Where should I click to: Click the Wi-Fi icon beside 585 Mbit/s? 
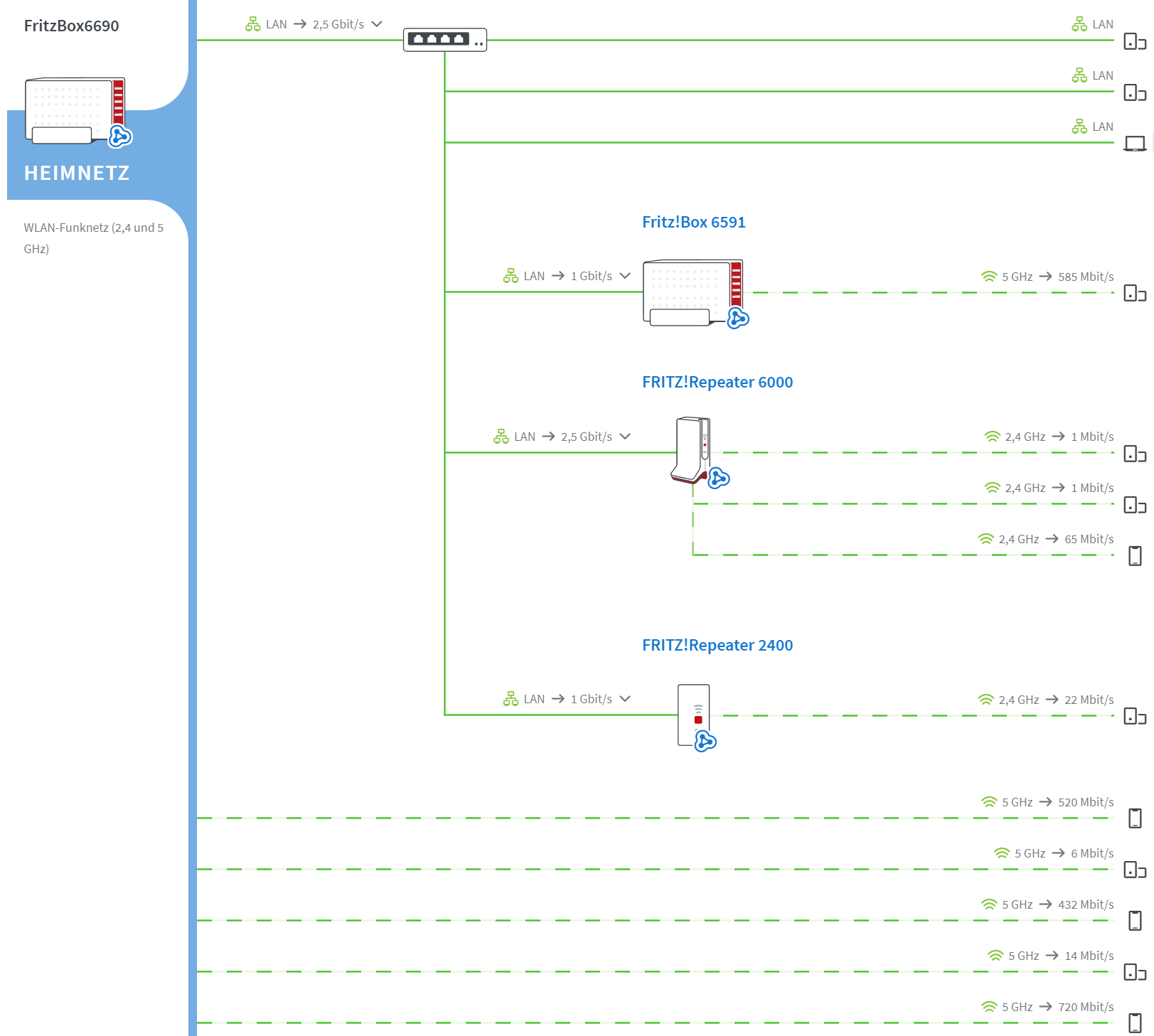[989, 277]
